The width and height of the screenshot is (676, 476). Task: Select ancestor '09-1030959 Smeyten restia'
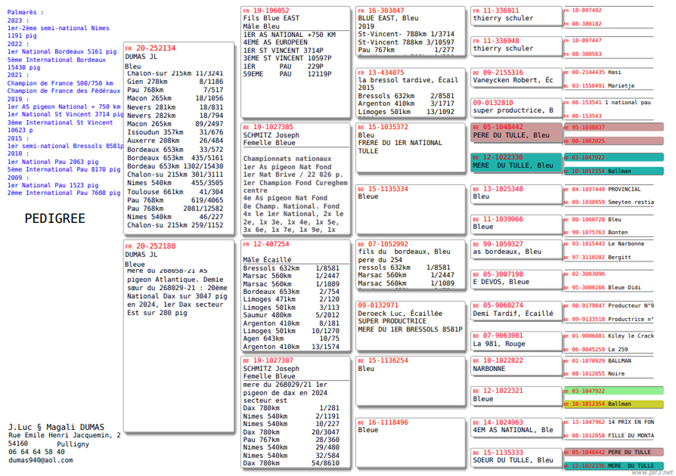[x=609, y=202]
